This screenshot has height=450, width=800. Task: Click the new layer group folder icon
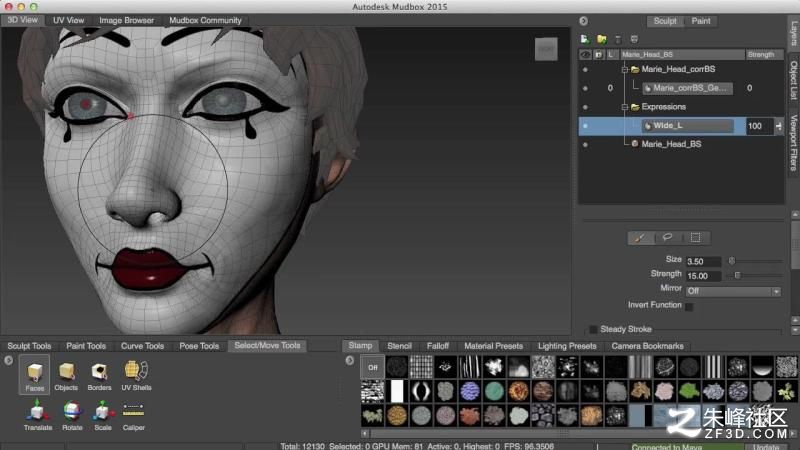(x=602, y=39)
